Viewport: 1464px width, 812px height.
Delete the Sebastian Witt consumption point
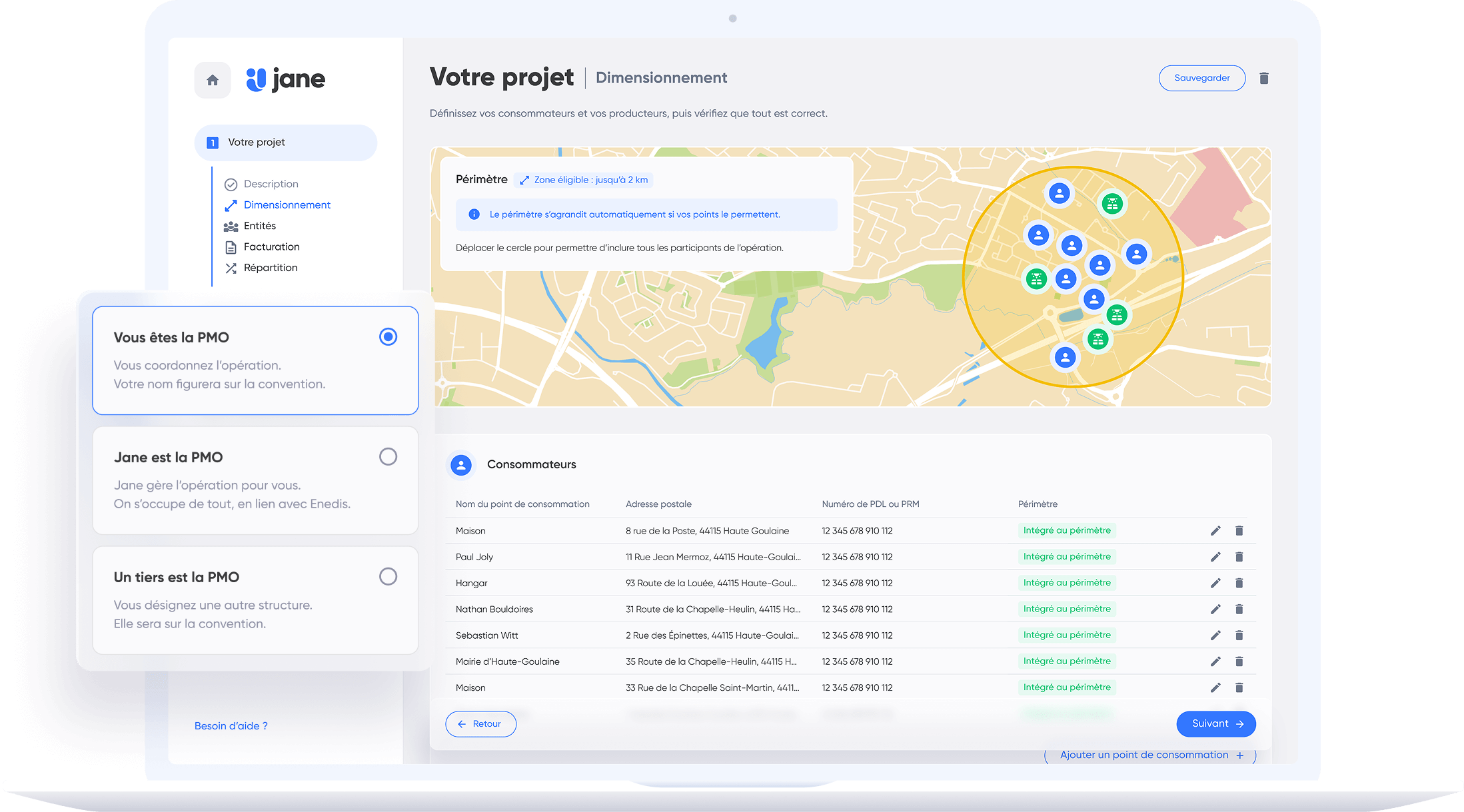[1239, 635]
